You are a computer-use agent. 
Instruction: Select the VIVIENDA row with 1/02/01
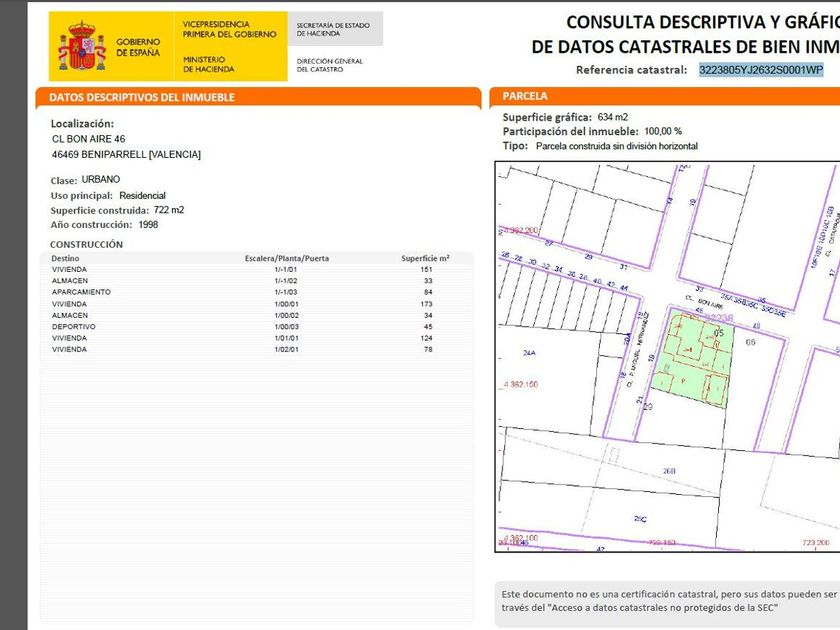[x=256, y=349]
